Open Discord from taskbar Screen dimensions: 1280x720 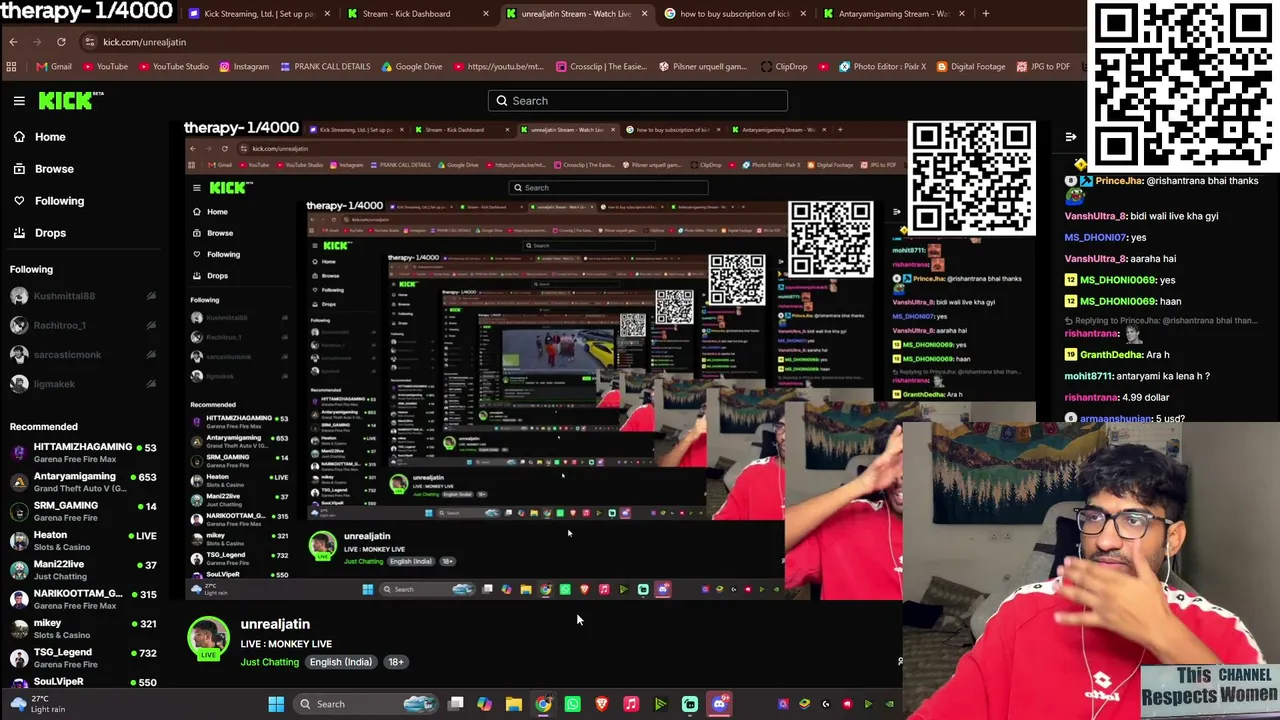(719, 704)
